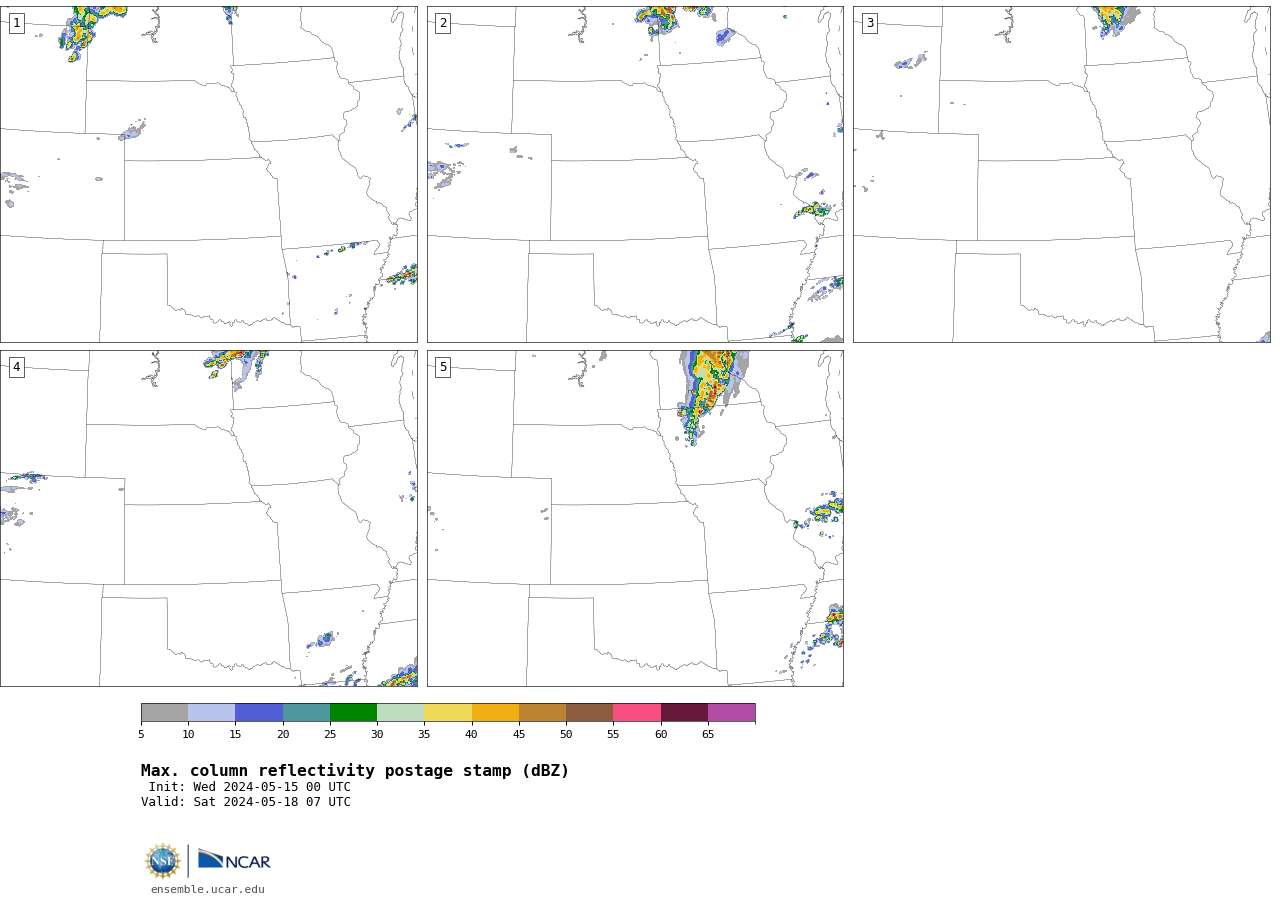1280x901 pixels.
Task: Click the Max. column reflectivity title
Action: [355, 771]
